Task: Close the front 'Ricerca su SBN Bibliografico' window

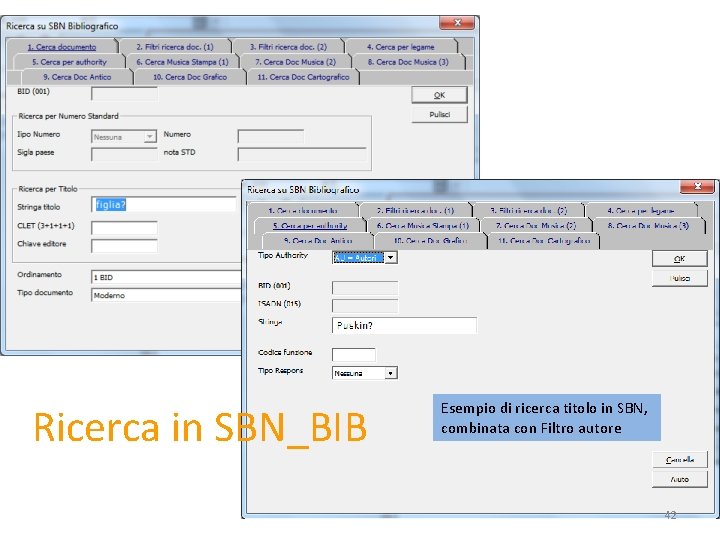Action: pos(698,186)
